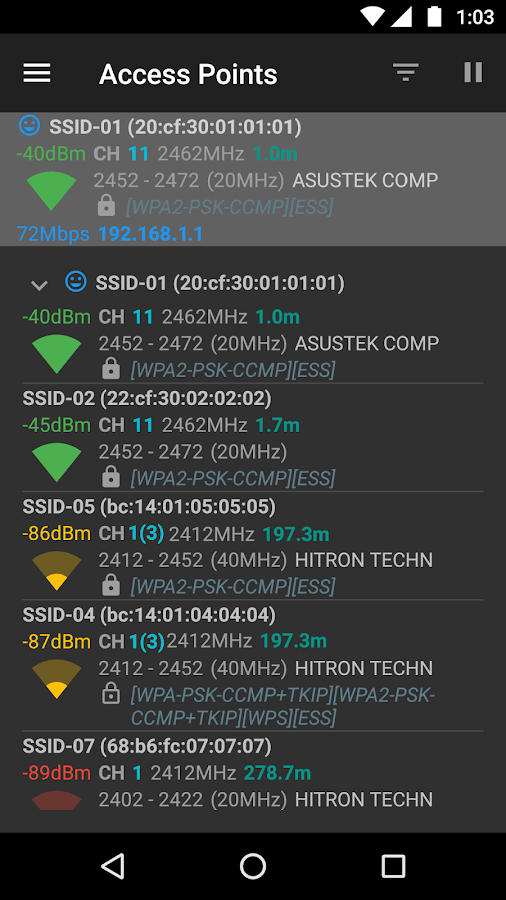Tap the Access Points title
Viewport: 506px width, 900px height.
pyautogui.click(x=188, y=74)
